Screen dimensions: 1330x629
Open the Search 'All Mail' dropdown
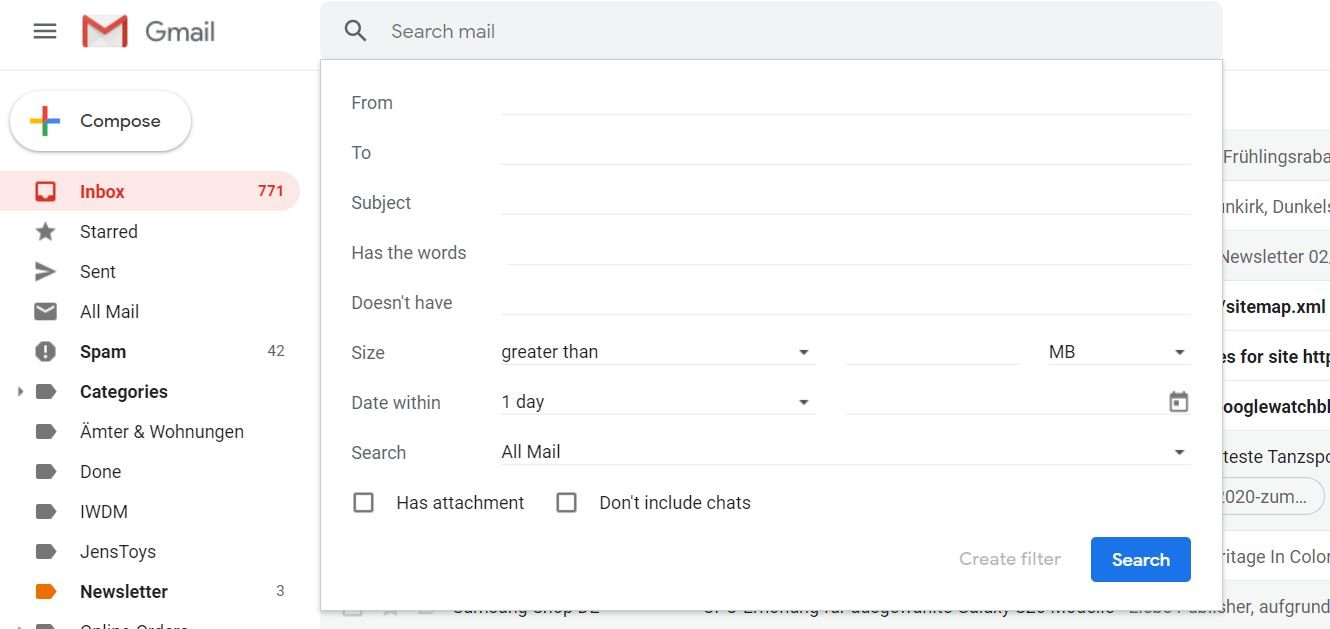point(844,452)
